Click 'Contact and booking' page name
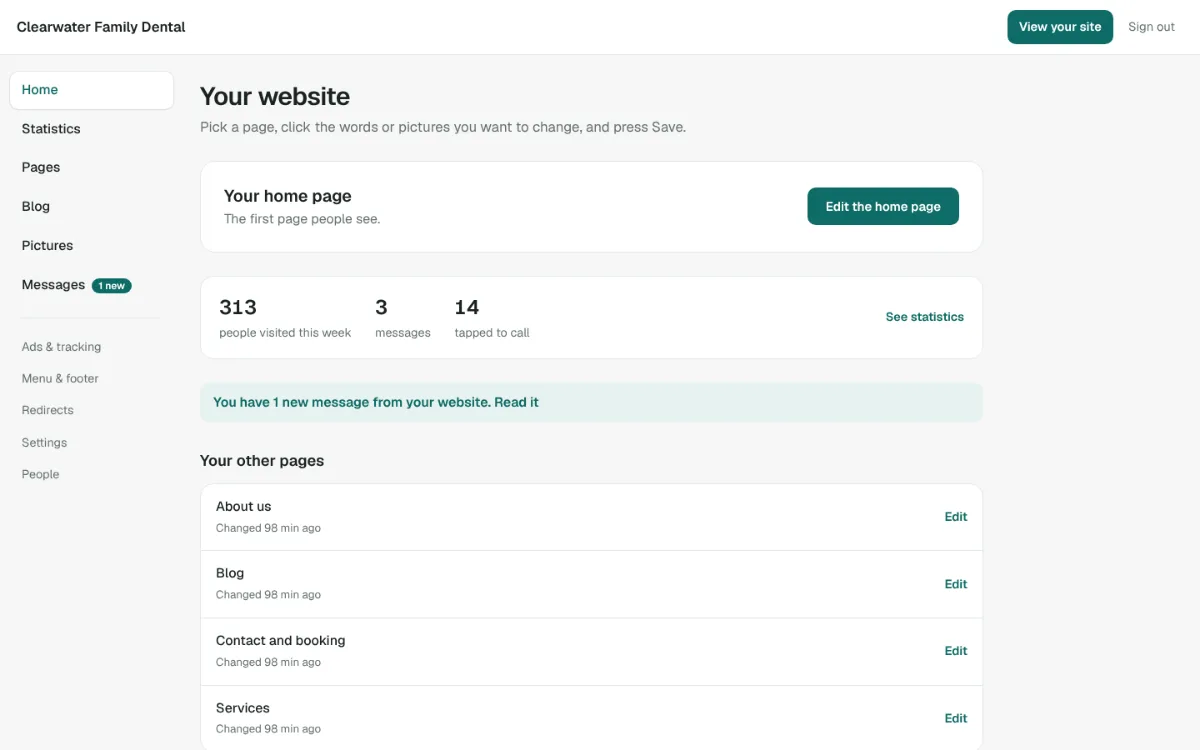The image size is (1200, 750). (281, 640)
